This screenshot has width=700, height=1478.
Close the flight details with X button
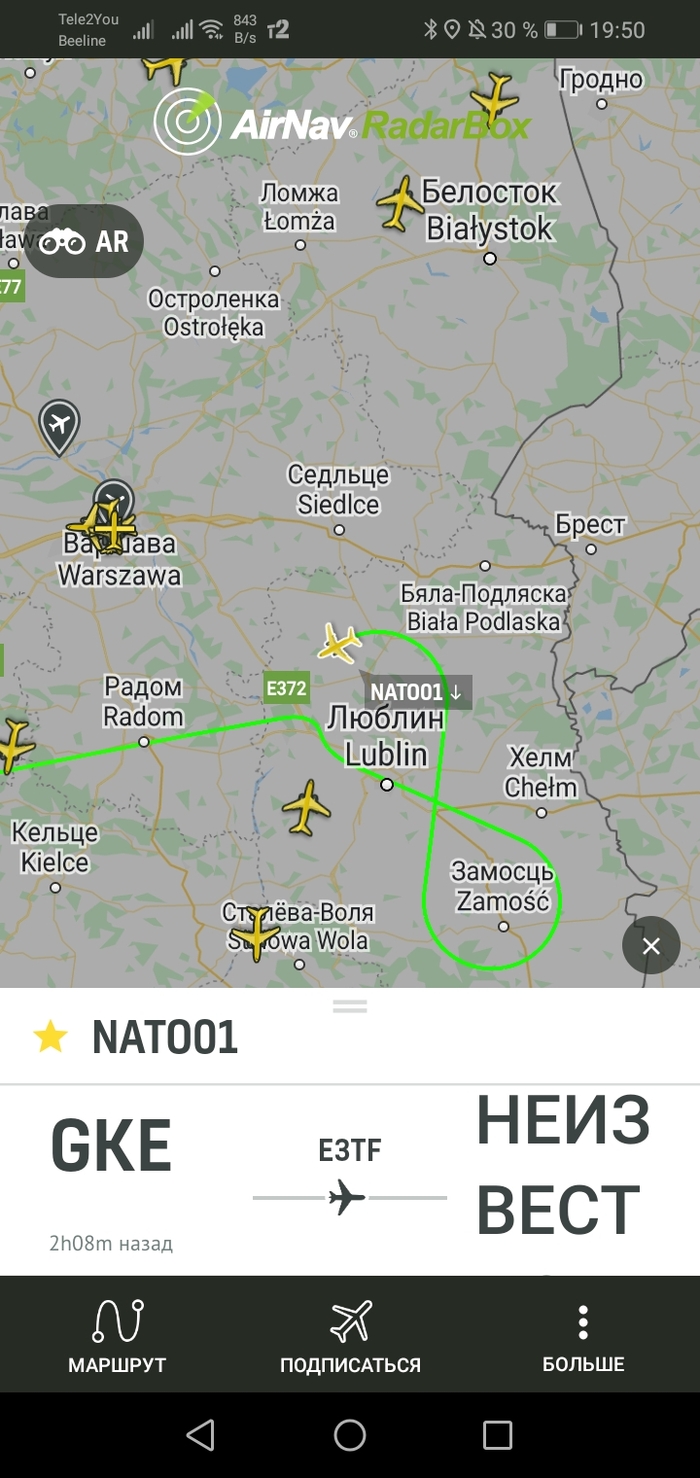pos(651,945)
